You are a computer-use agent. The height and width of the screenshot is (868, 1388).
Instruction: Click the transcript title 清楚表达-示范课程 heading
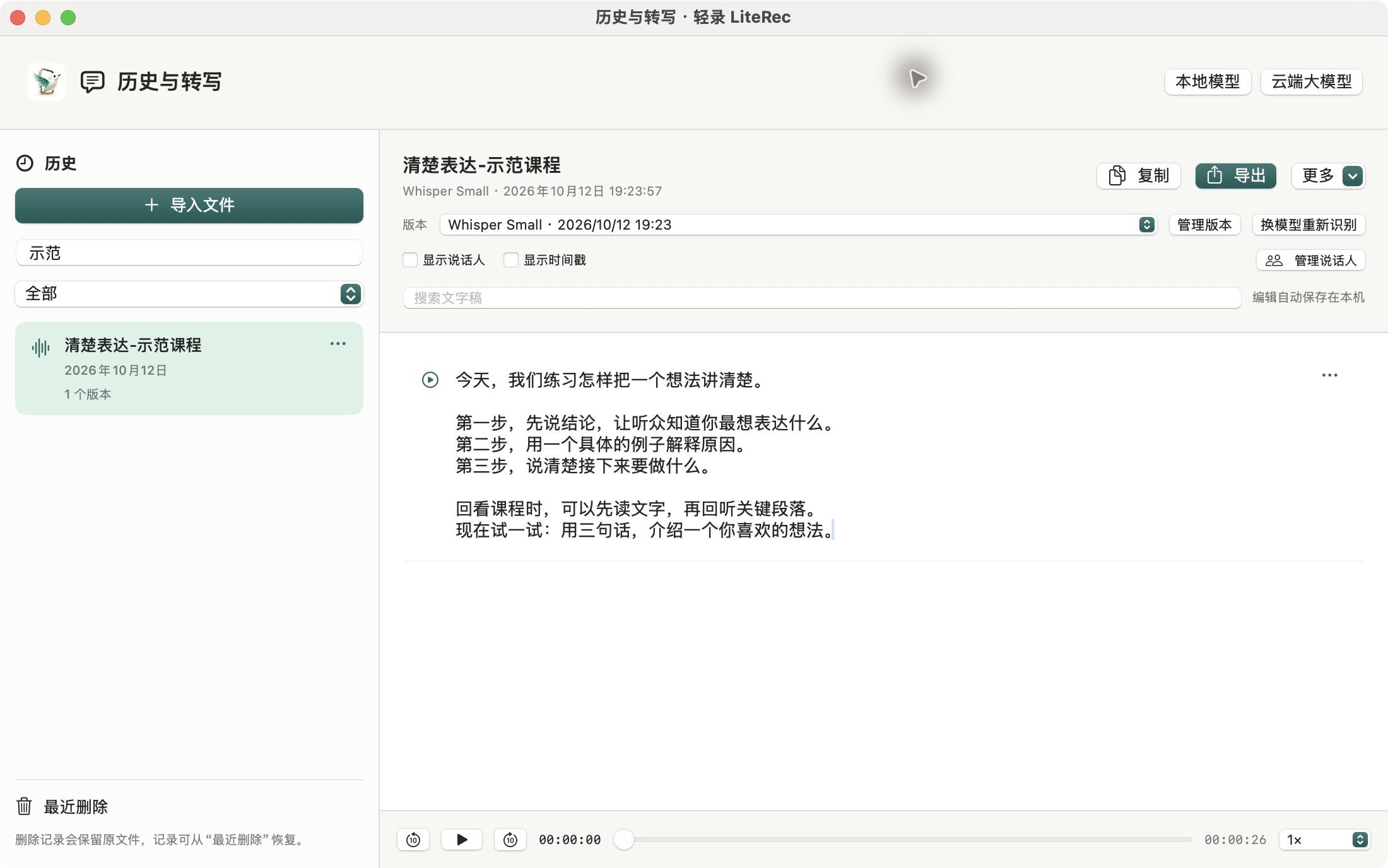coord(481,165)
